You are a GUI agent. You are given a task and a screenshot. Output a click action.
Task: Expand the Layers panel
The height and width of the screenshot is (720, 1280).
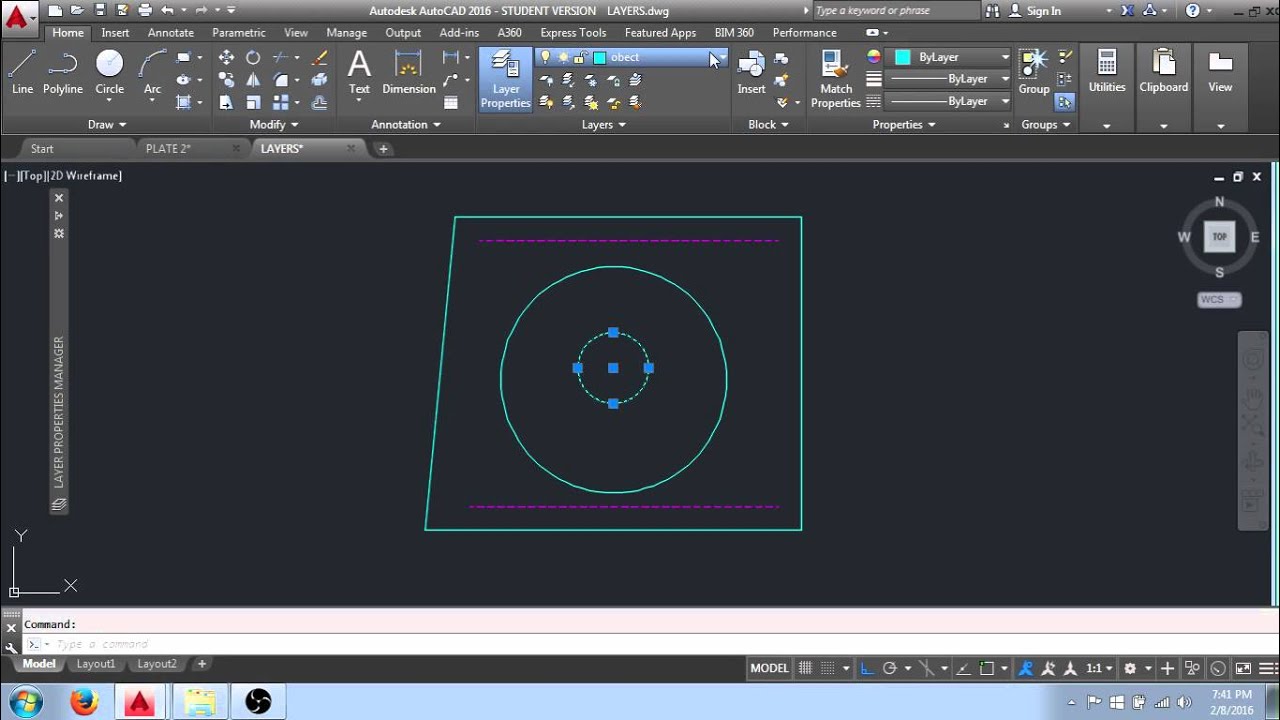coord(604,125)
